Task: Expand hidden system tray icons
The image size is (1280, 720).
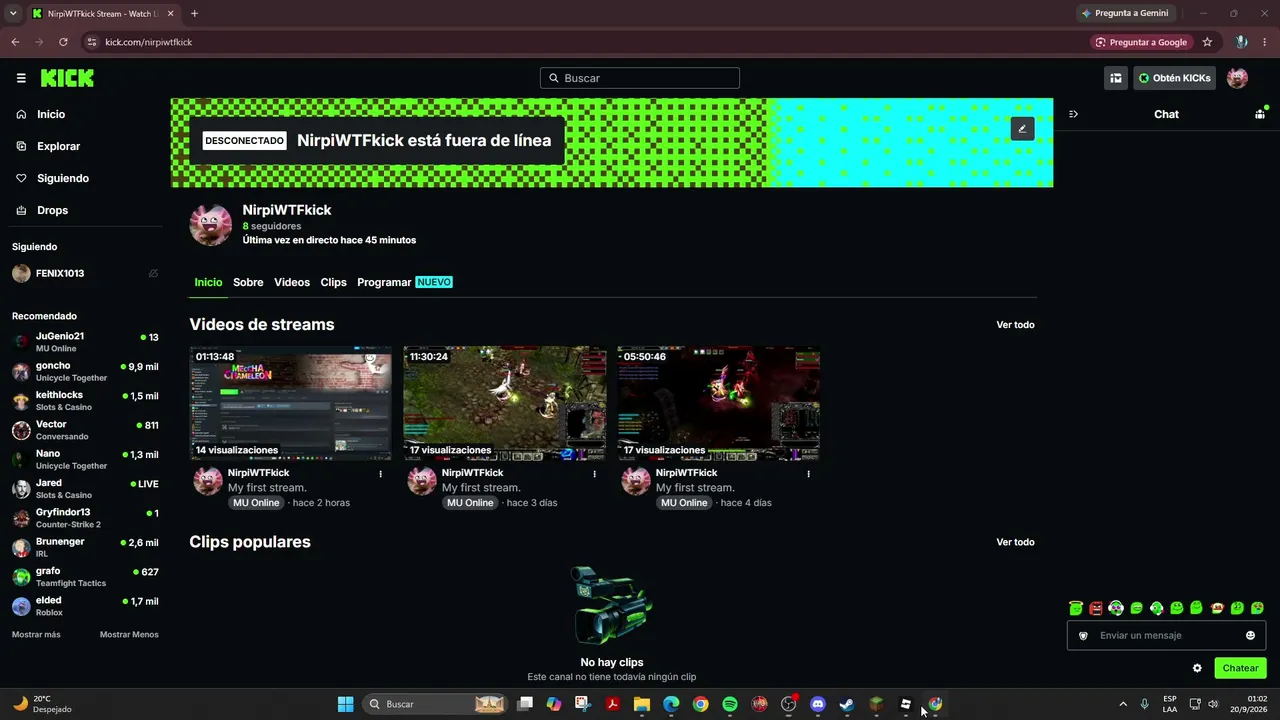Action: click(1122, 704)
